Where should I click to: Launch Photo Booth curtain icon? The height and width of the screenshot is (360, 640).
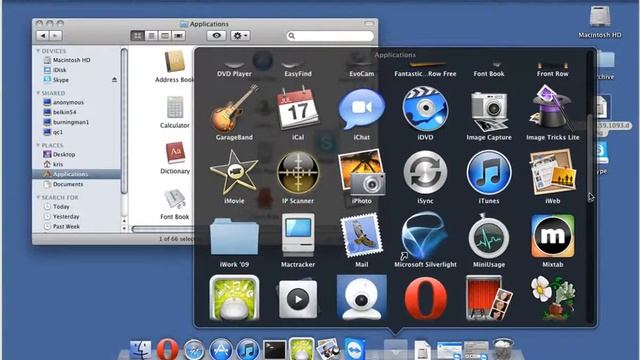click(489, 299)
